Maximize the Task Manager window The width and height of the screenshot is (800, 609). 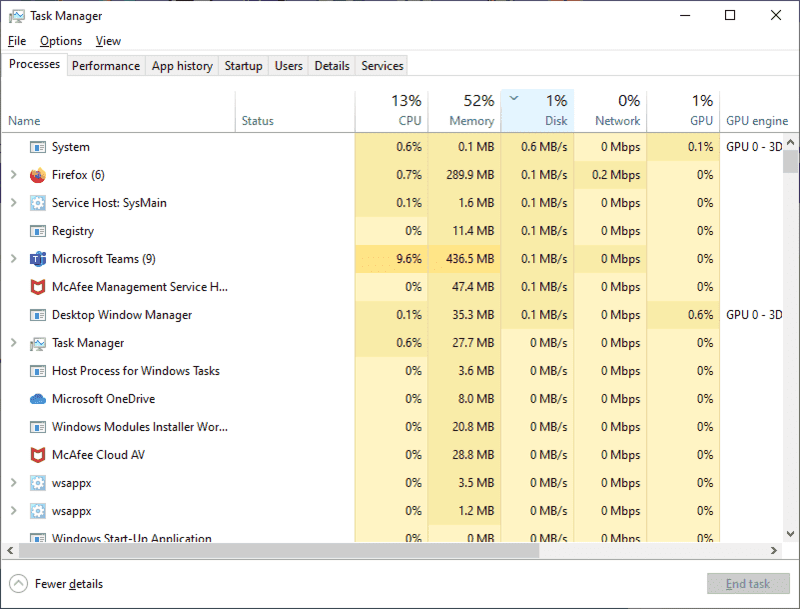pos(730,15)
